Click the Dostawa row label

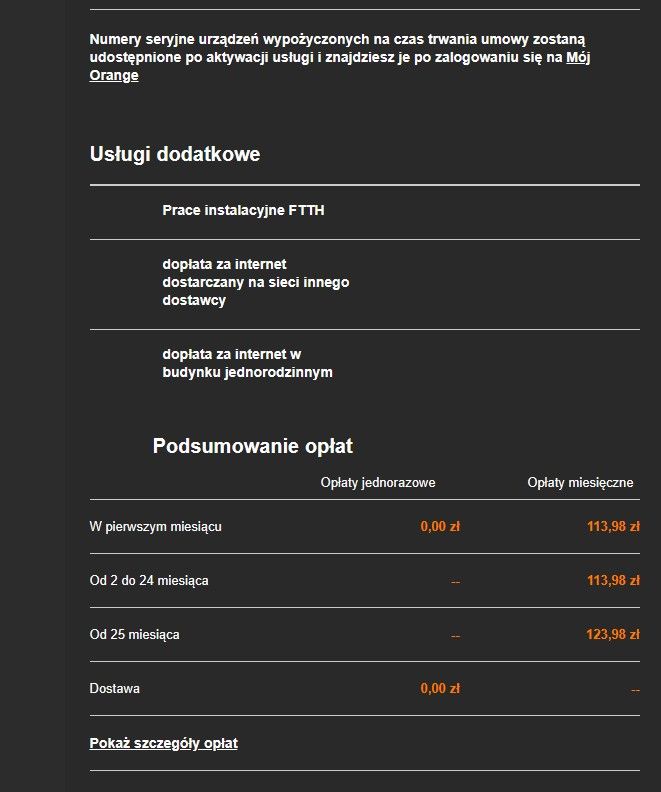click(114, 689)
